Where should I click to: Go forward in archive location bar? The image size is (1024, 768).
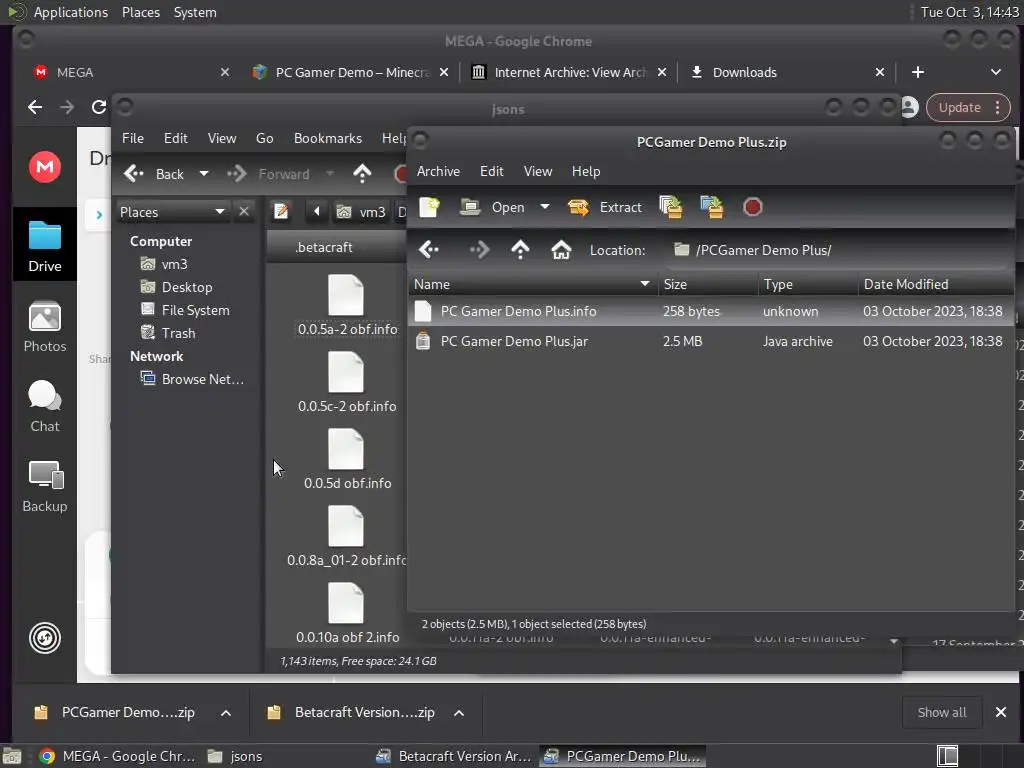tap(479, 249)
